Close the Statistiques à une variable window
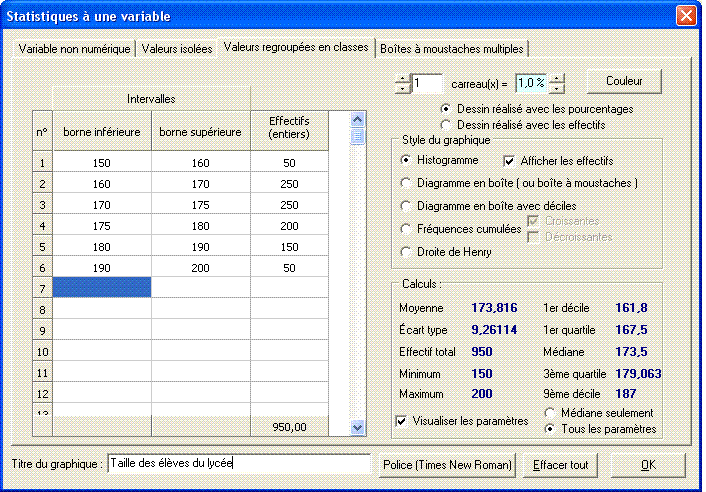706x492 pixels. pyautogui.click(x=686, y=16)
